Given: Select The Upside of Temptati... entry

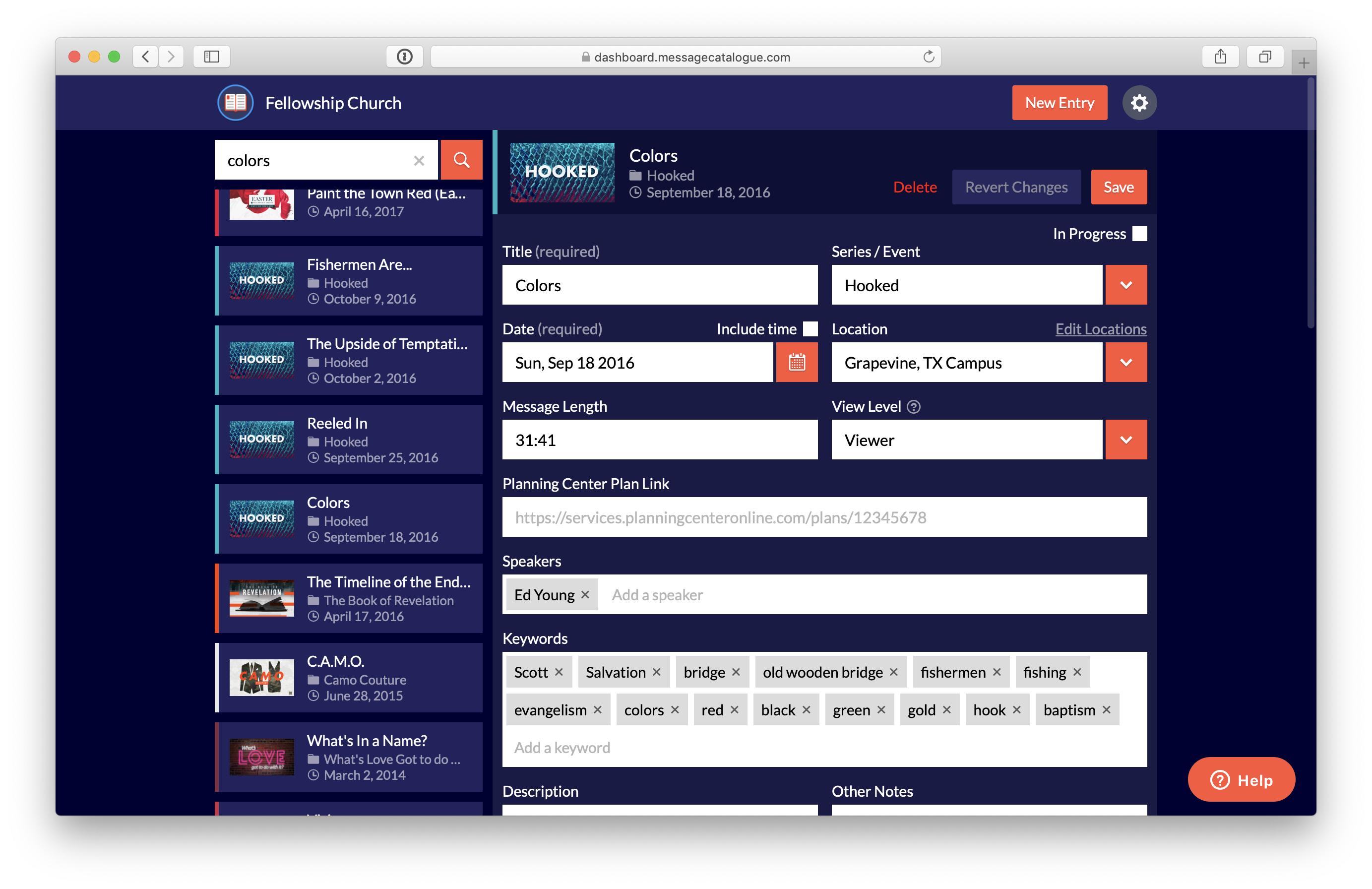Looking at the screenshot, I should coord(349,360).
